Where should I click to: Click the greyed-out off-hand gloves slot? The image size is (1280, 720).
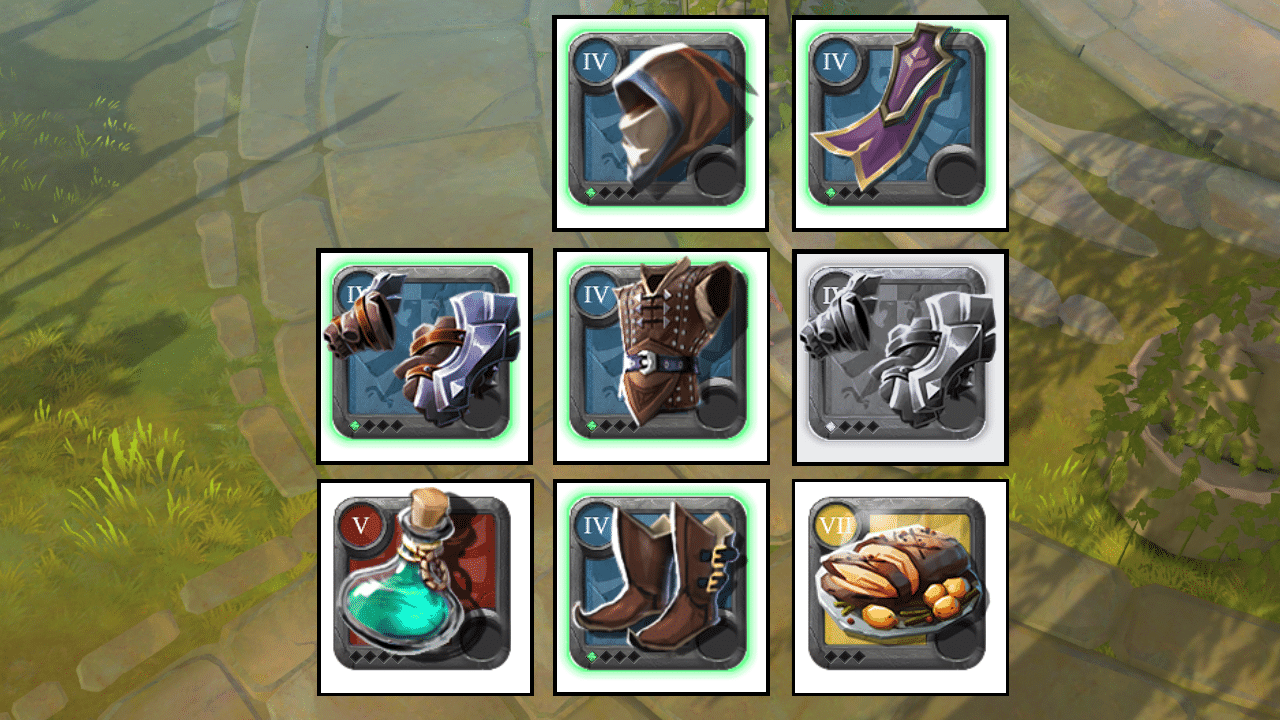coord(900,357)
